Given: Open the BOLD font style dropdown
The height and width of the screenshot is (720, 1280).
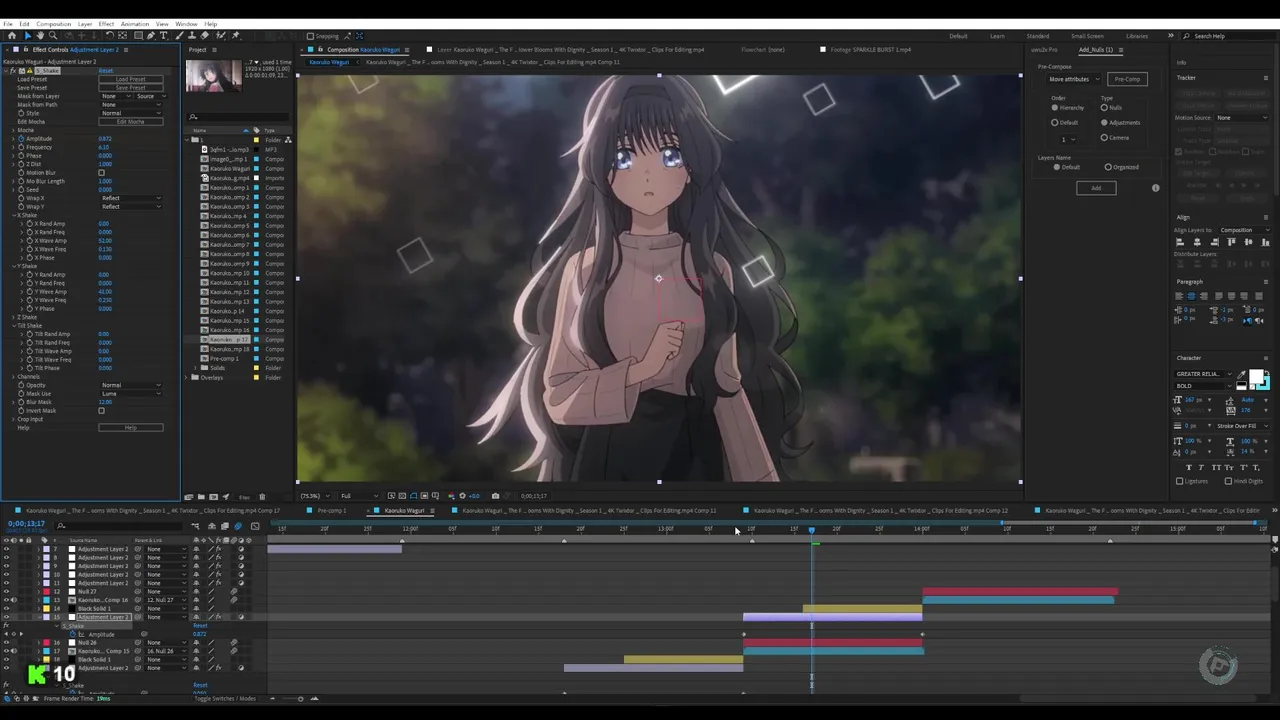Looking at the screenshot, I should click(1204, 386).
